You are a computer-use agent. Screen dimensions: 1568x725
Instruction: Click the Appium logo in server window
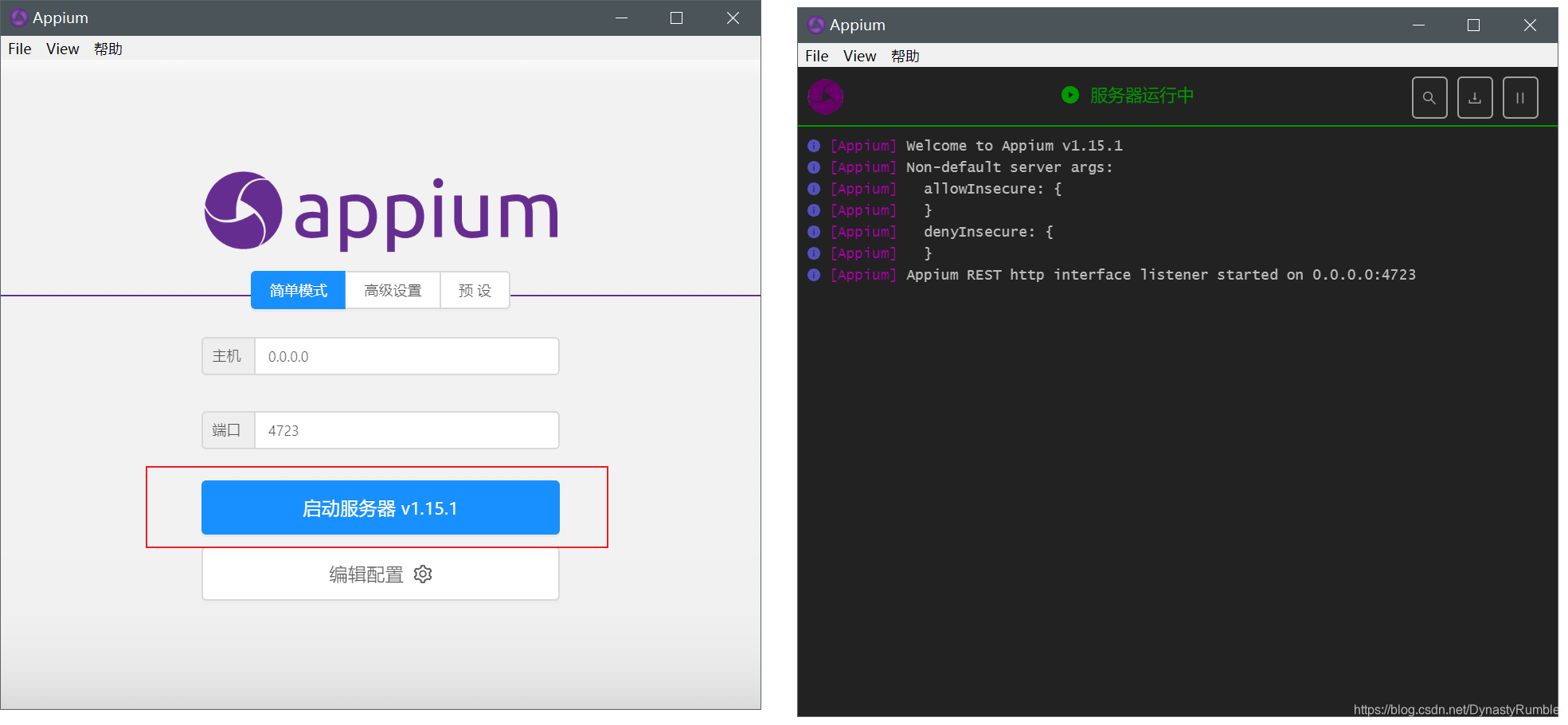(826, 97)
